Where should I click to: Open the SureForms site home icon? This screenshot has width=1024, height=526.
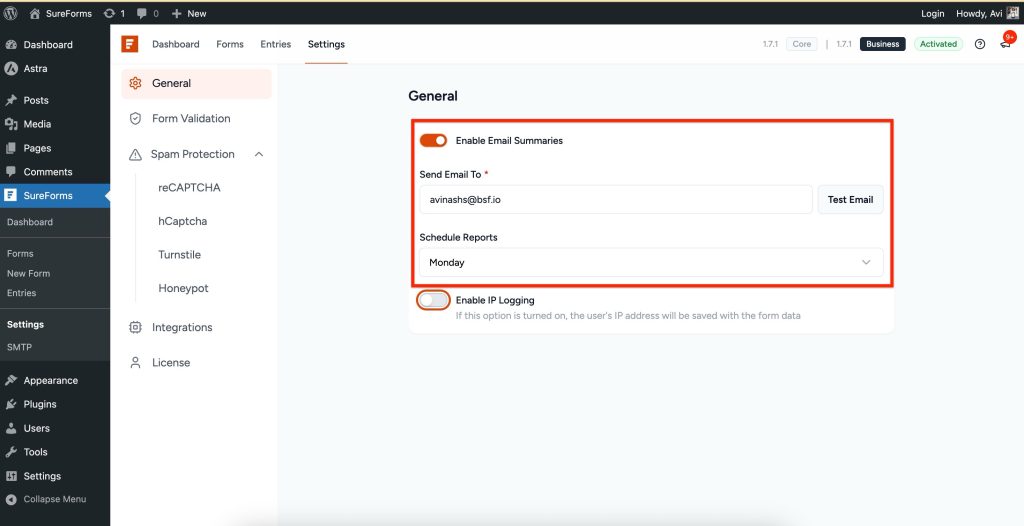(x=35, y=13)
